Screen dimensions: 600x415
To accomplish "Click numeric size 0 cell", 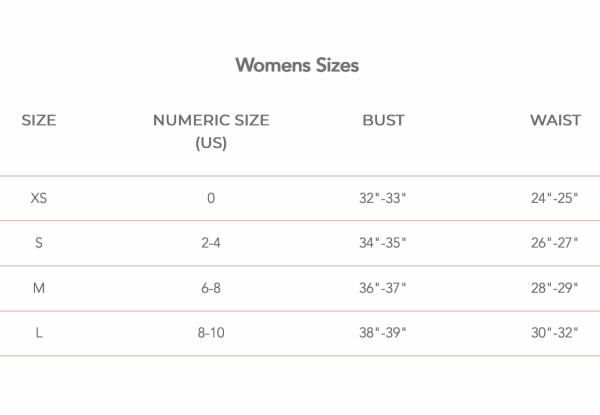I will [x=211, y=198].
